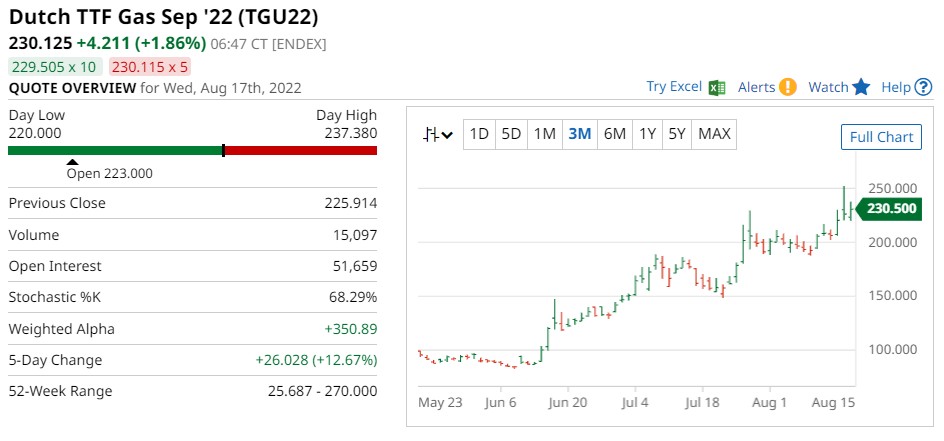Switch chart to 6M period
The image size is (944, 441).
(x=614, y=134)
